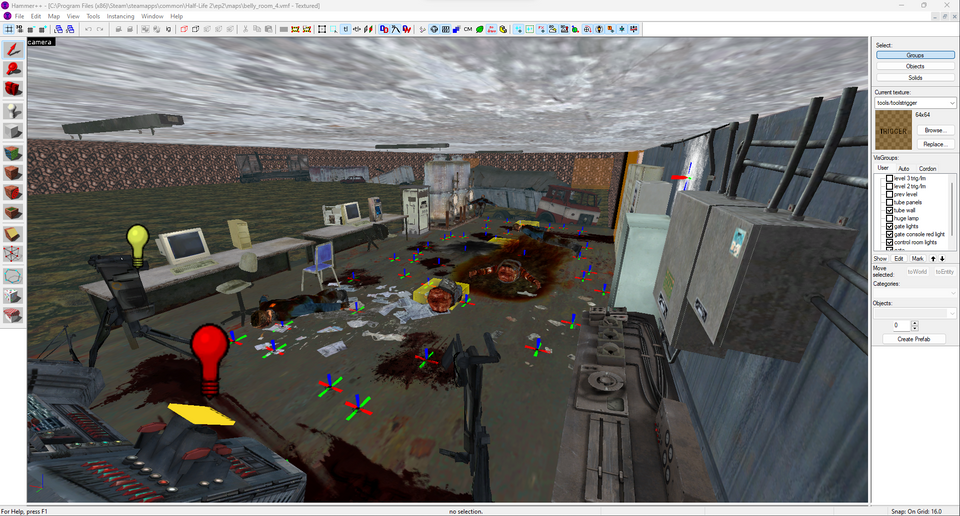Select the Camera tool

pyautogui.click(x=13, y=89)
